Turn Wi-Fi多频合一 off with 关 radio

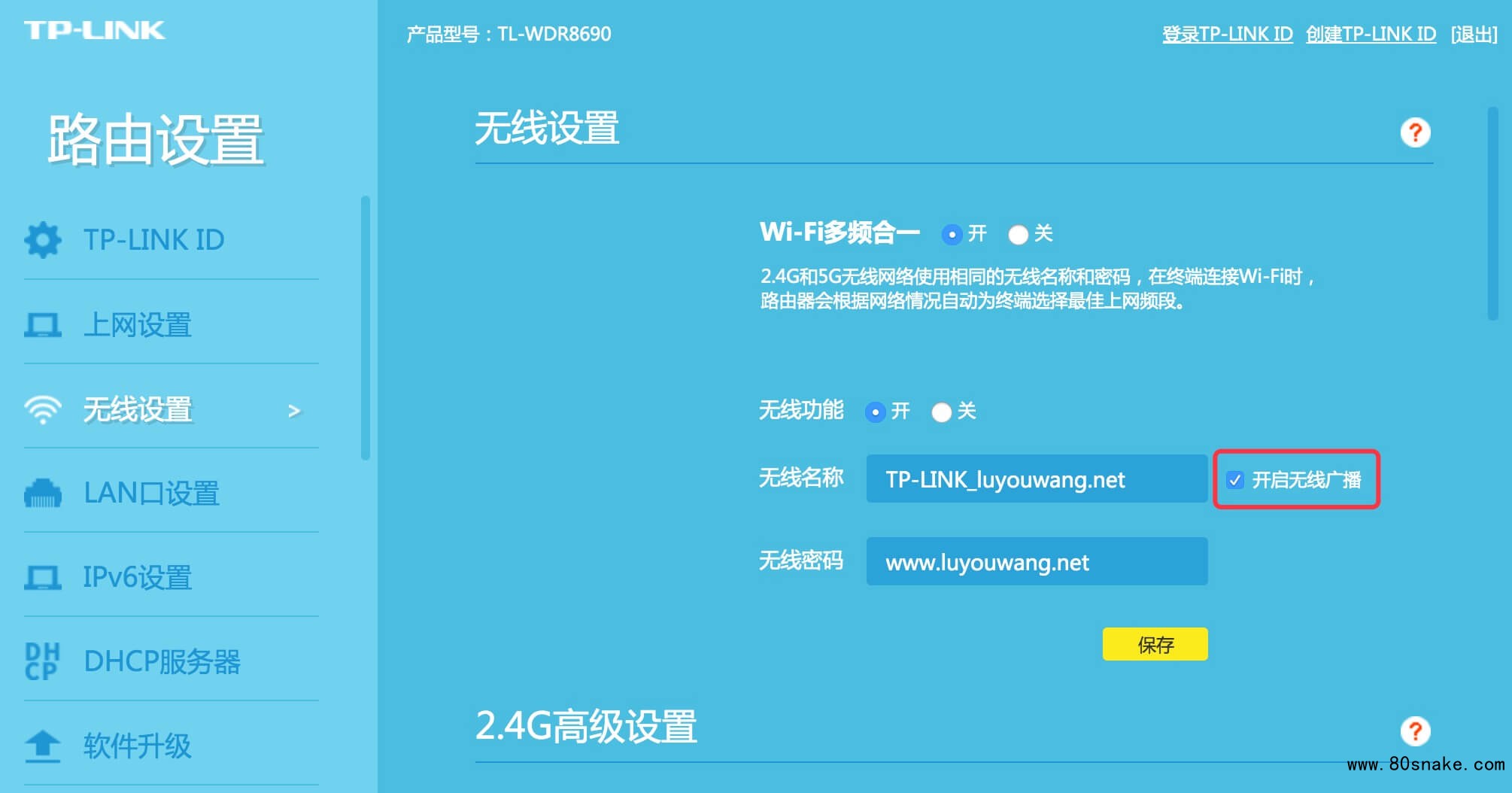click(x=1018, y=235)
